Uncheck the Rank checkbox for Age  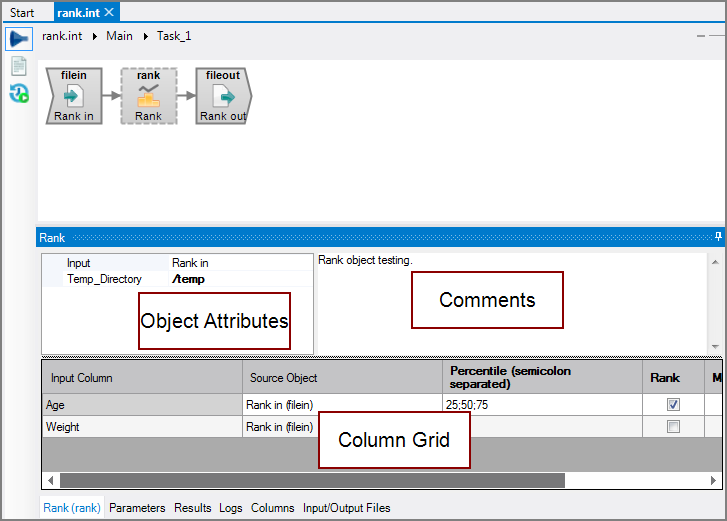(x=673, y=405)
